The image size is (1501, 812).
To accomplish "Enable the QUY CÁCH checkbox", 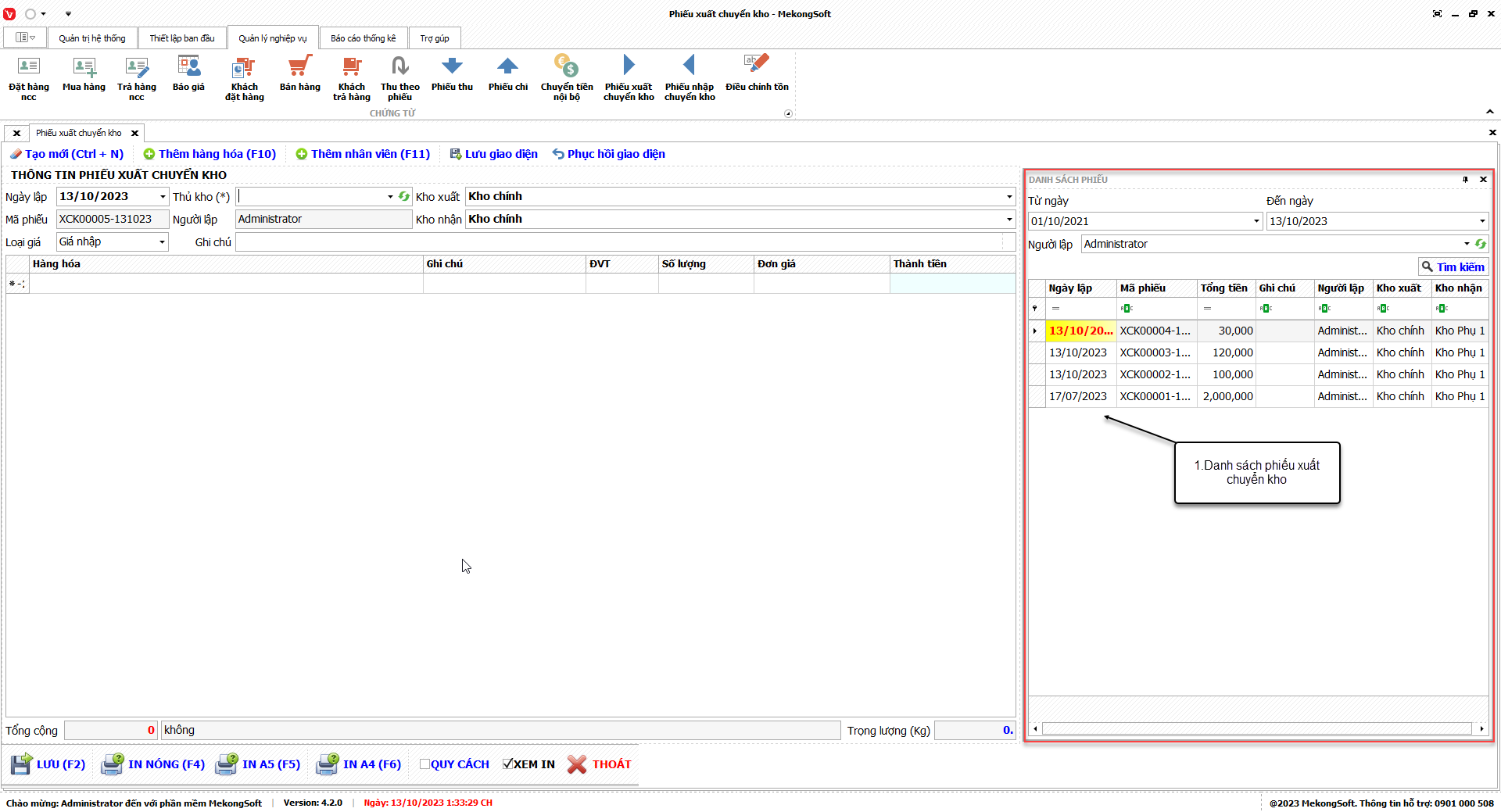I will coord(425,764).
